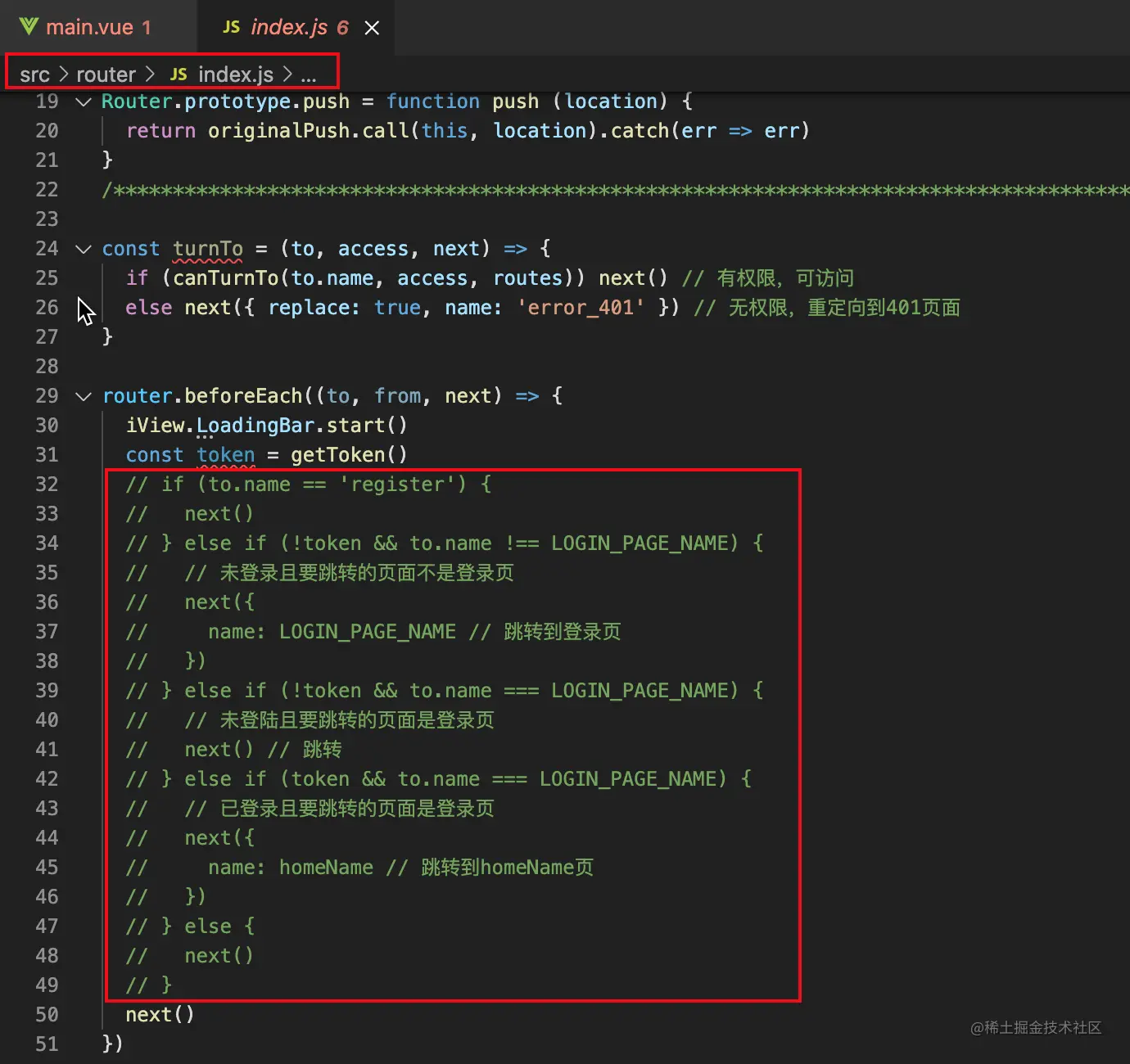
Task: Open the breadcrumb ellipsis symbol segment
Action: click(x=309, y=76)
